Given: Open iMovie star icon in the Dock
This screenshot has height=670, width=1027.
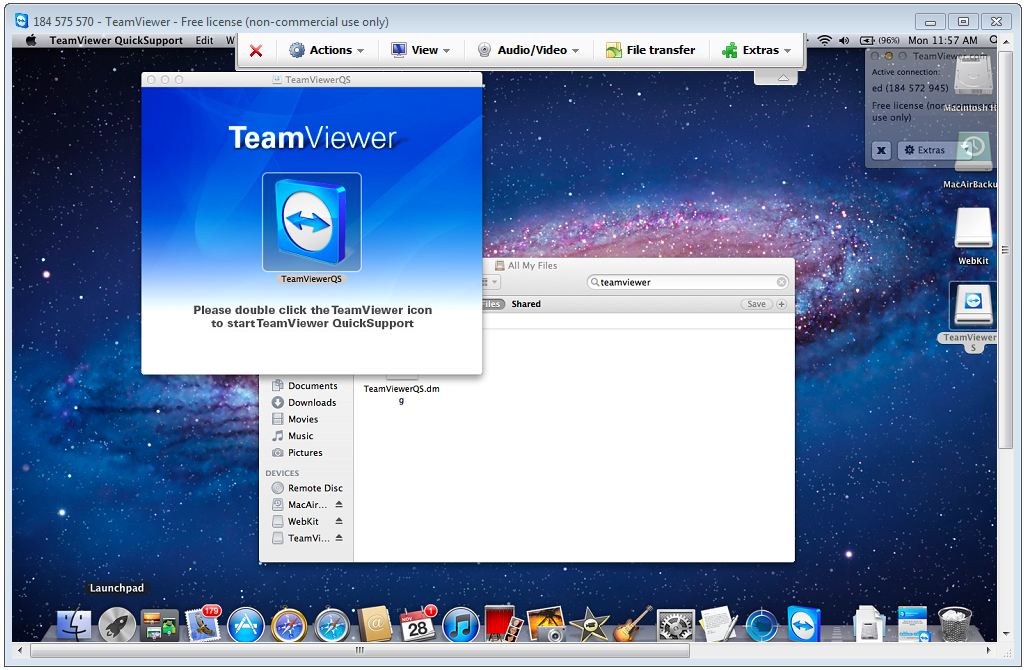Looking at the screenshot, I should tap(589, 625).
